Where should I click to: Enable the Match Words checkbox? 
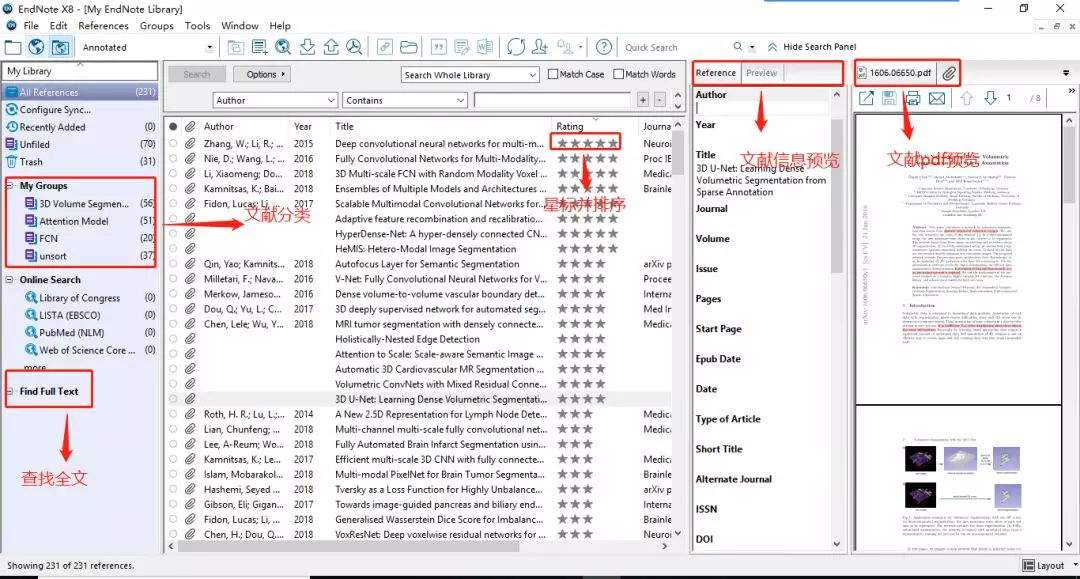[618, 74]
